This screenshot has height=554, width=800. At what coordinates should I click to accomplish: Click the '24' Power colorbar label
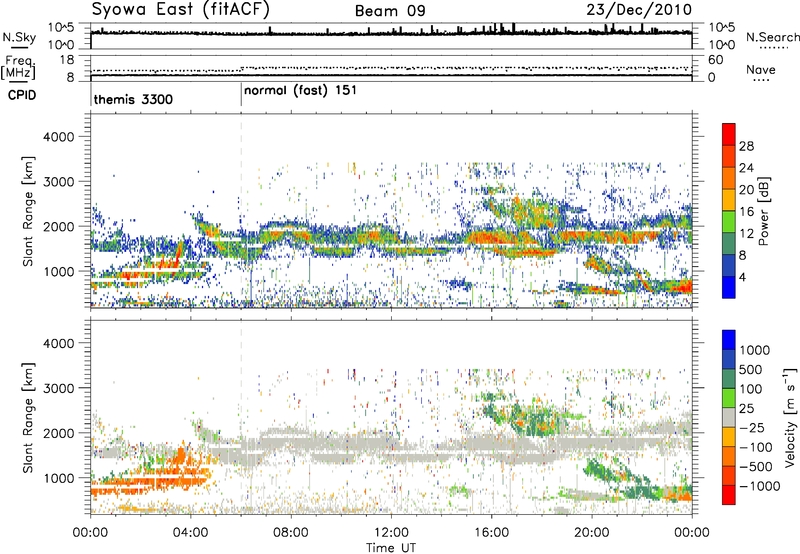coord(746,168)
